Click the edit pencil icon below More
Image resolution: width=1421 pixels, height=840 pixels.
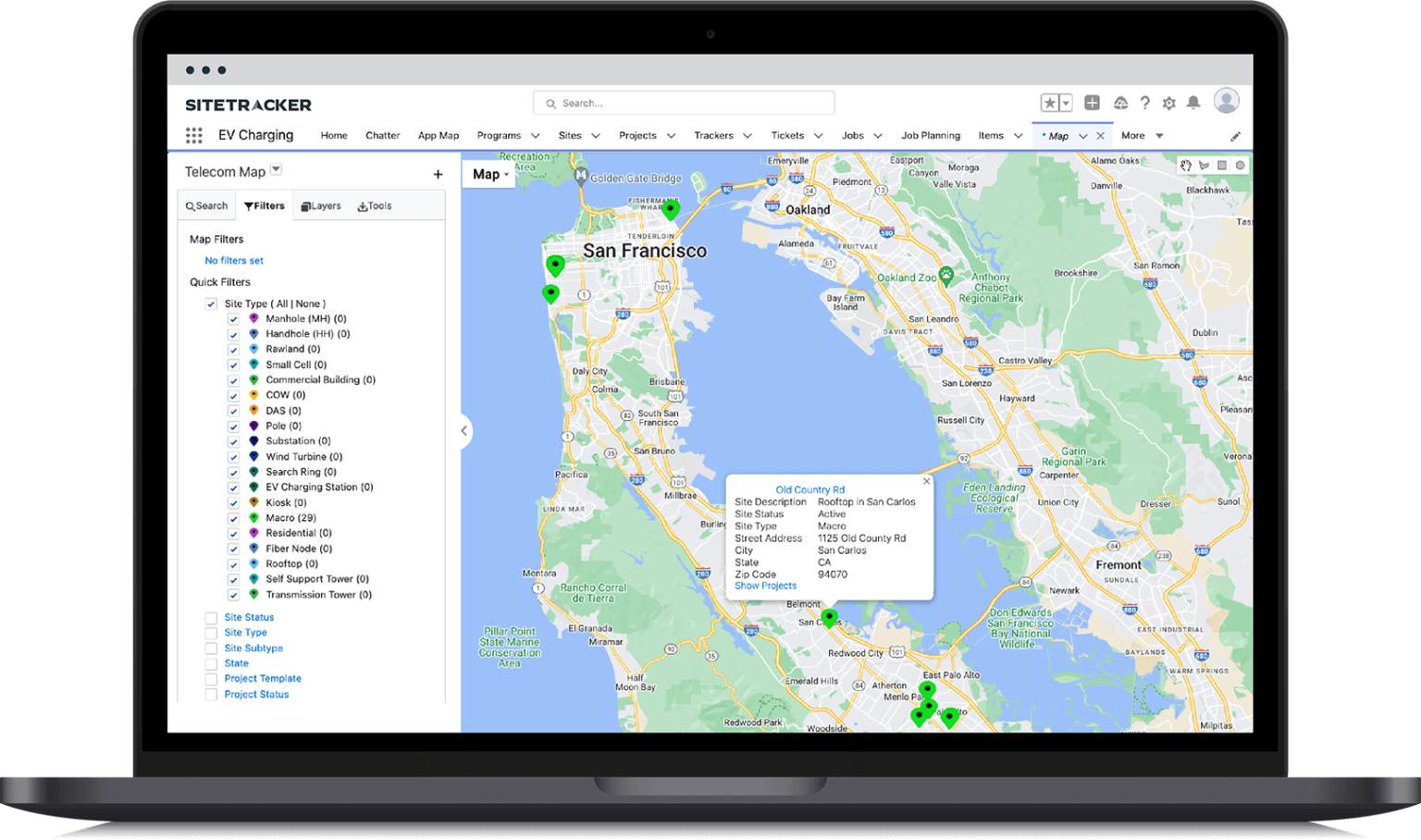[1235, 135]
